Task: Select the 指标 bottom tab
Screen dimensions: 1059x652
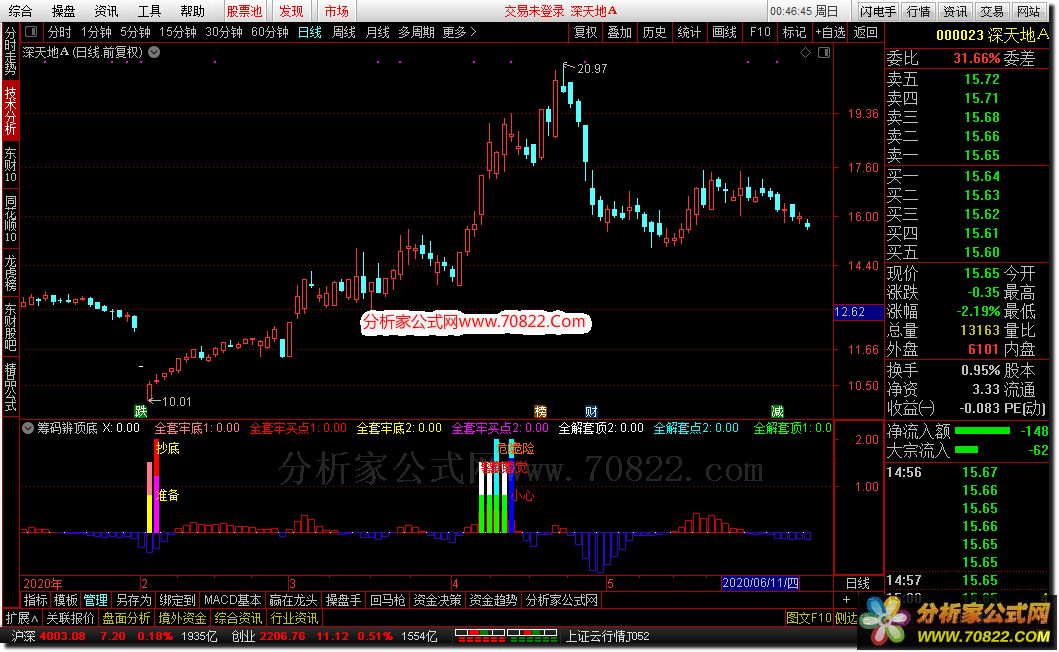Action: [x=35, y=600]
